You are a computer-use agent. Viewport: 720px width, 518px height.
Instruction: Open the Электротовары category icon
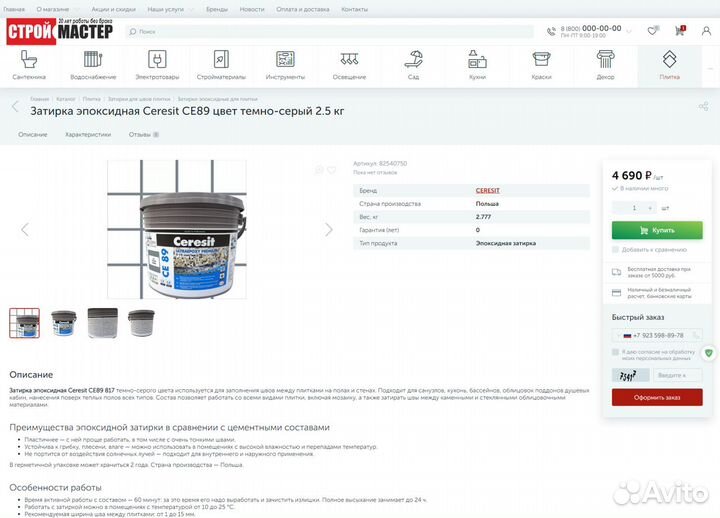[157, 62]
